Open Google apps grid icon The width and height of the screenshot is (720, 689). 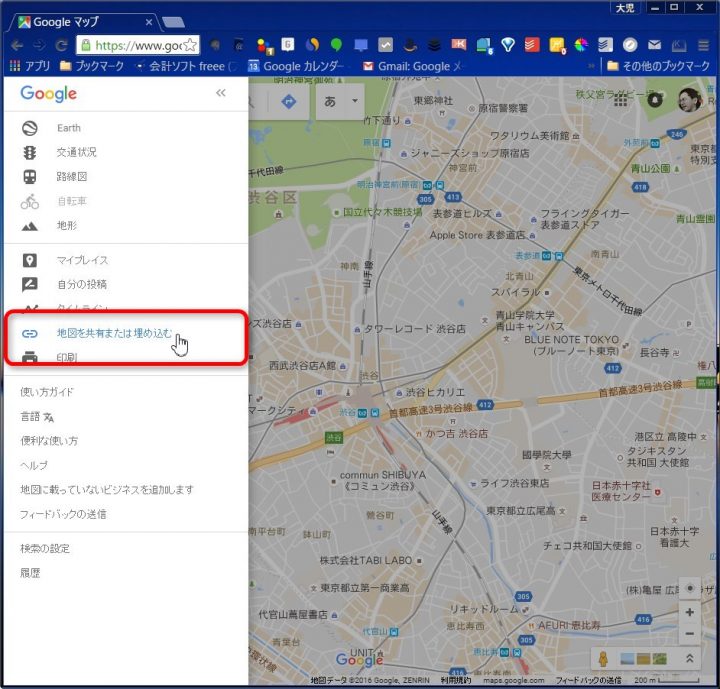[621, 100]
